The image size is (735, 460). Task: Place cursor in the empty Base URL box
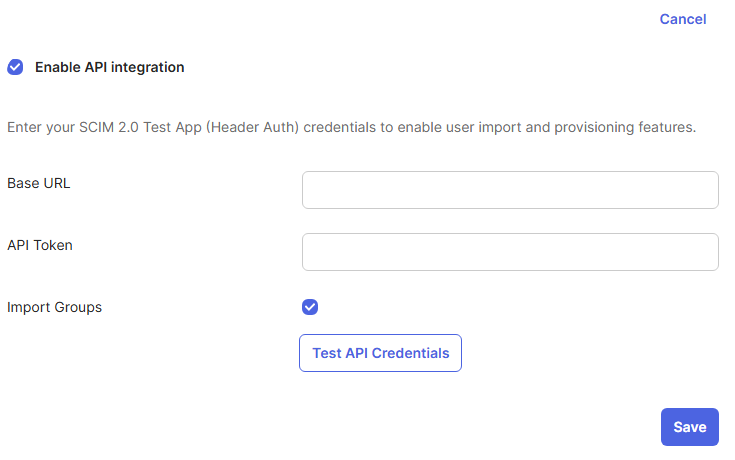(510, 190)
